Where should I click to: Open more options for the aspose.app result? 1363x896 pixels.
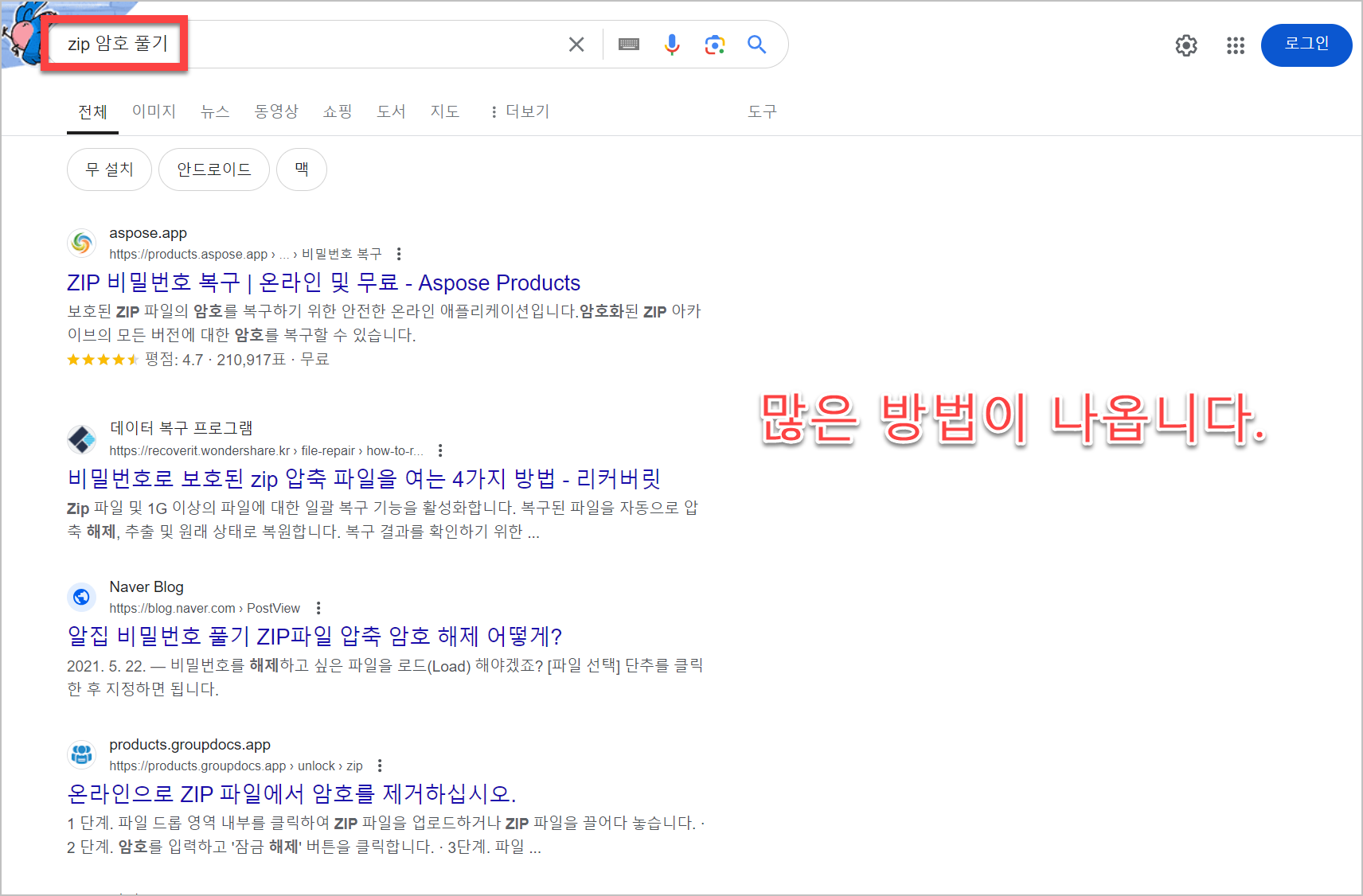[399, 254]
